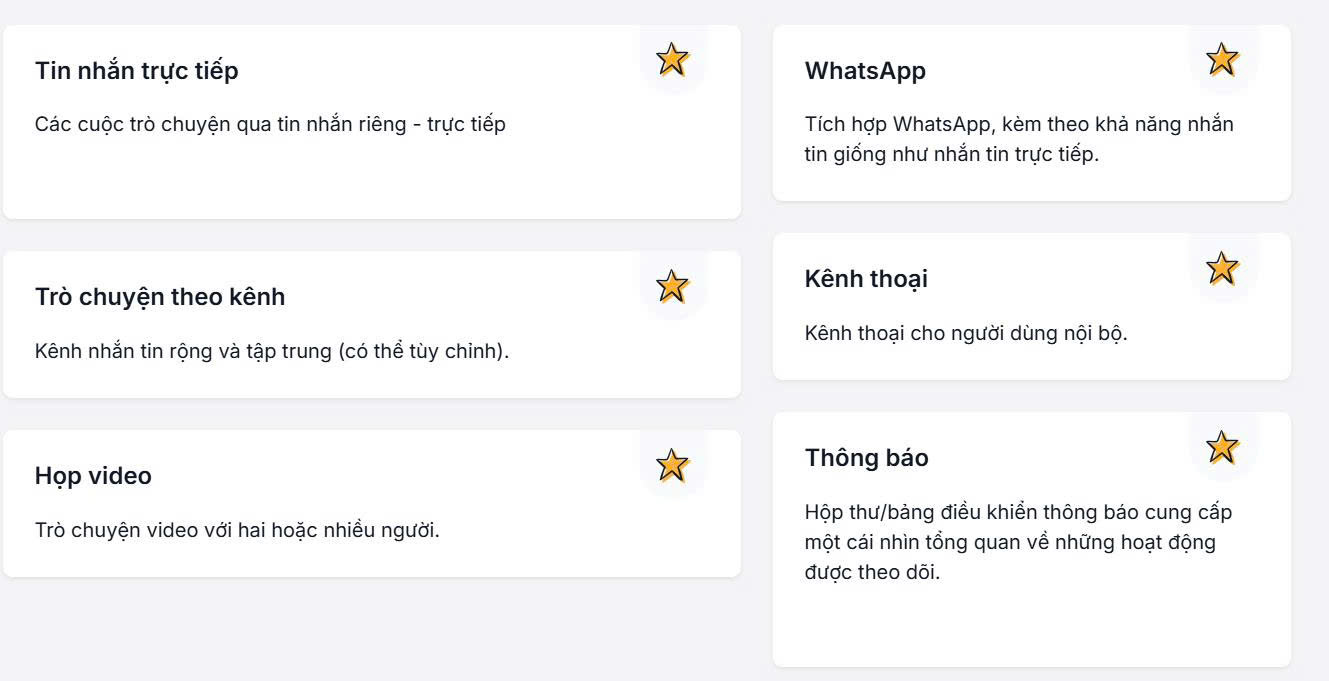The height and width of the screenshot is (681, 1329).
Task: Click the description "Các cuộc trò chuyện qua tin nhắn riêng"
Action: (x=270, y=125)
